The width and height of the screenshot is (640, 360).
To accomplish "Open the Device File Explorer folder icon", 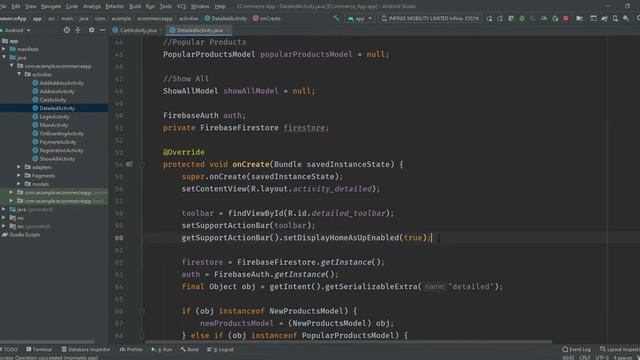I will (x=579, y=18).
